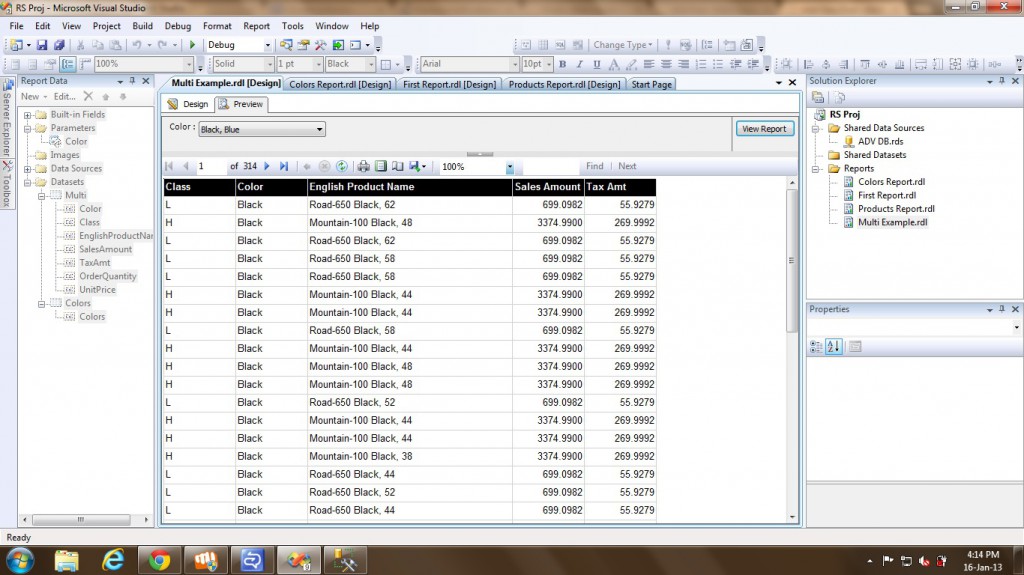Click the Print icon in report toolbar
Screen dimensions: 1024x575
coord(364,166)
